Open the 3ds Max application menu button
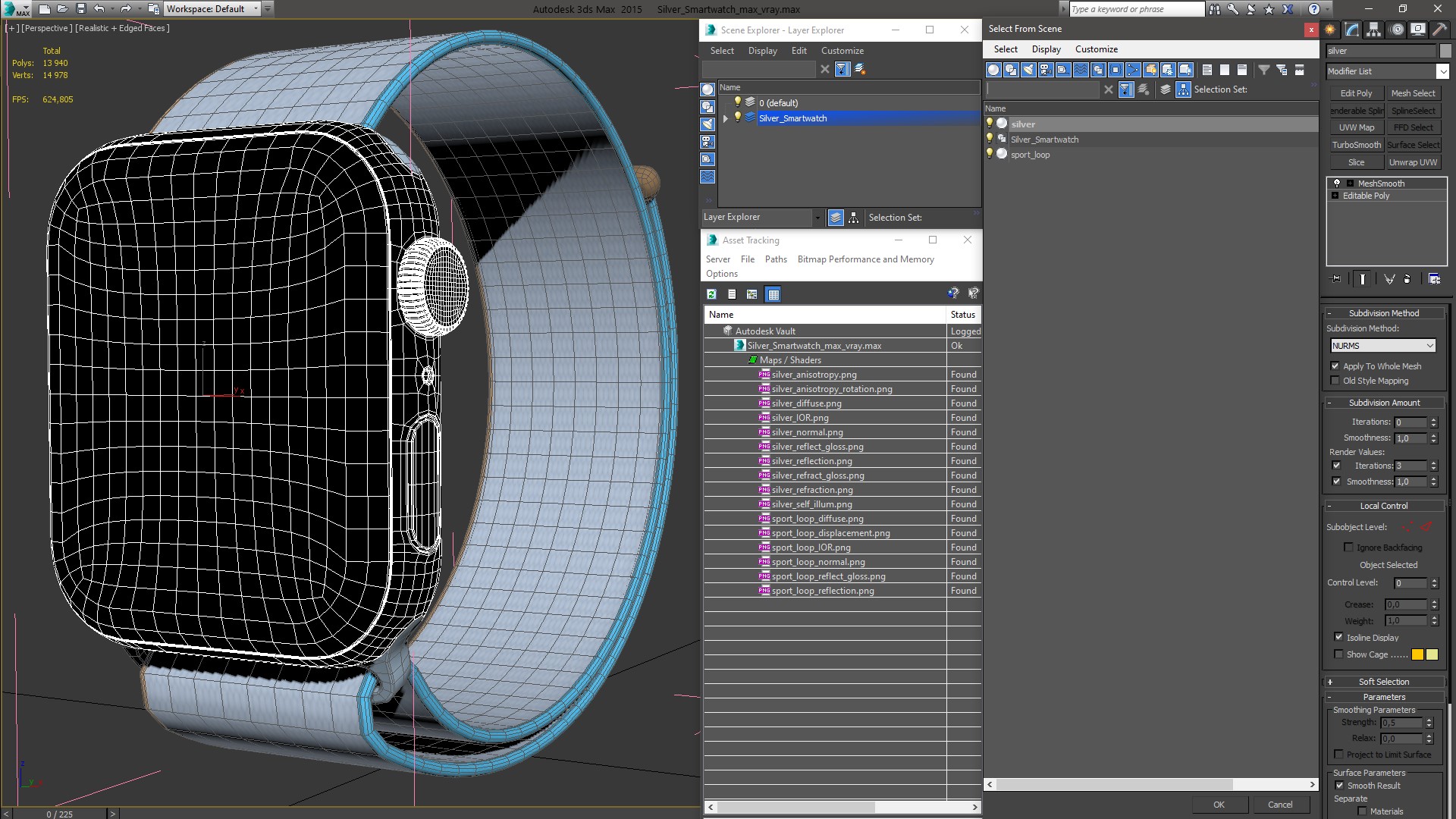 click(x=17, y=9)
